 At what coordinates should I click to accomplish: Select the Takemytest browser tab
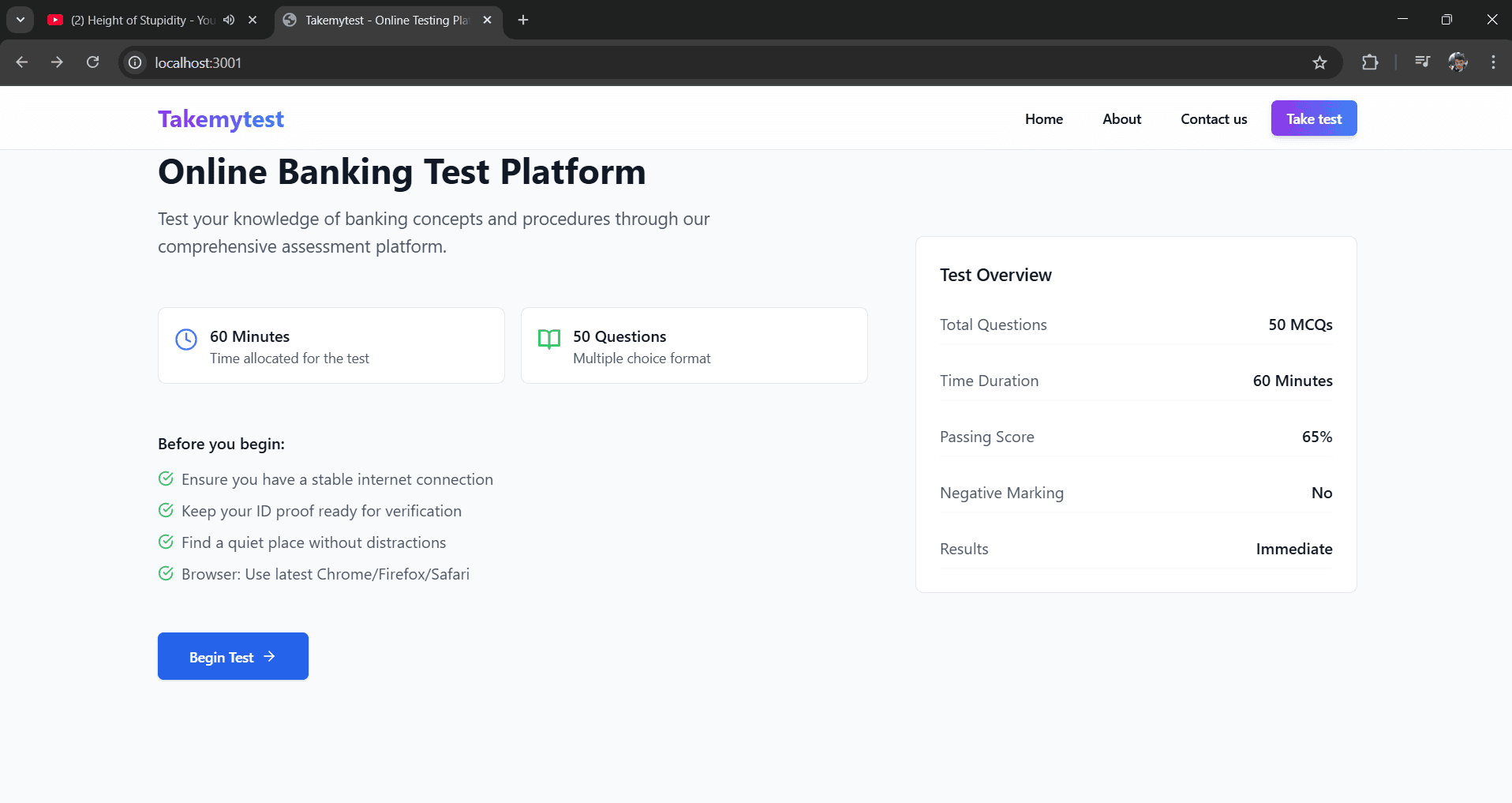388,20
